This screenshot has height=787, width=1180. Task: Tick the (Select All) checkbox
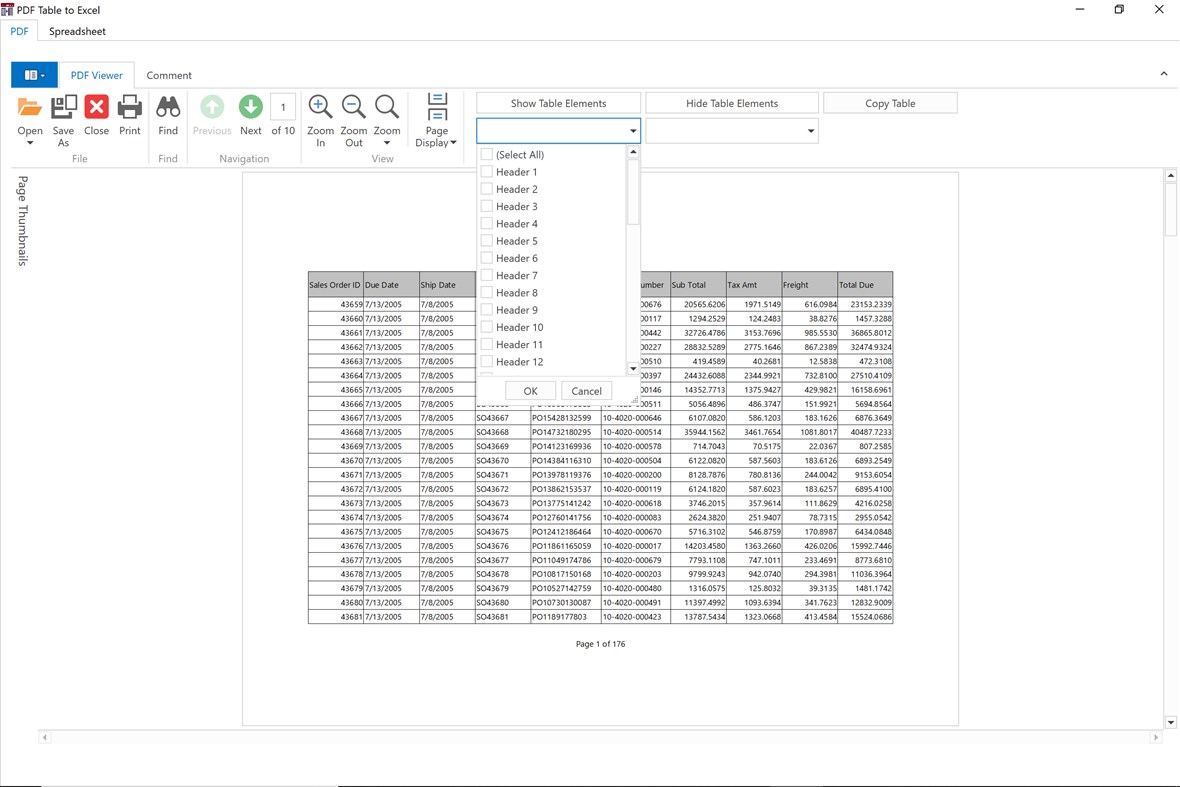(x=487, y=154)
